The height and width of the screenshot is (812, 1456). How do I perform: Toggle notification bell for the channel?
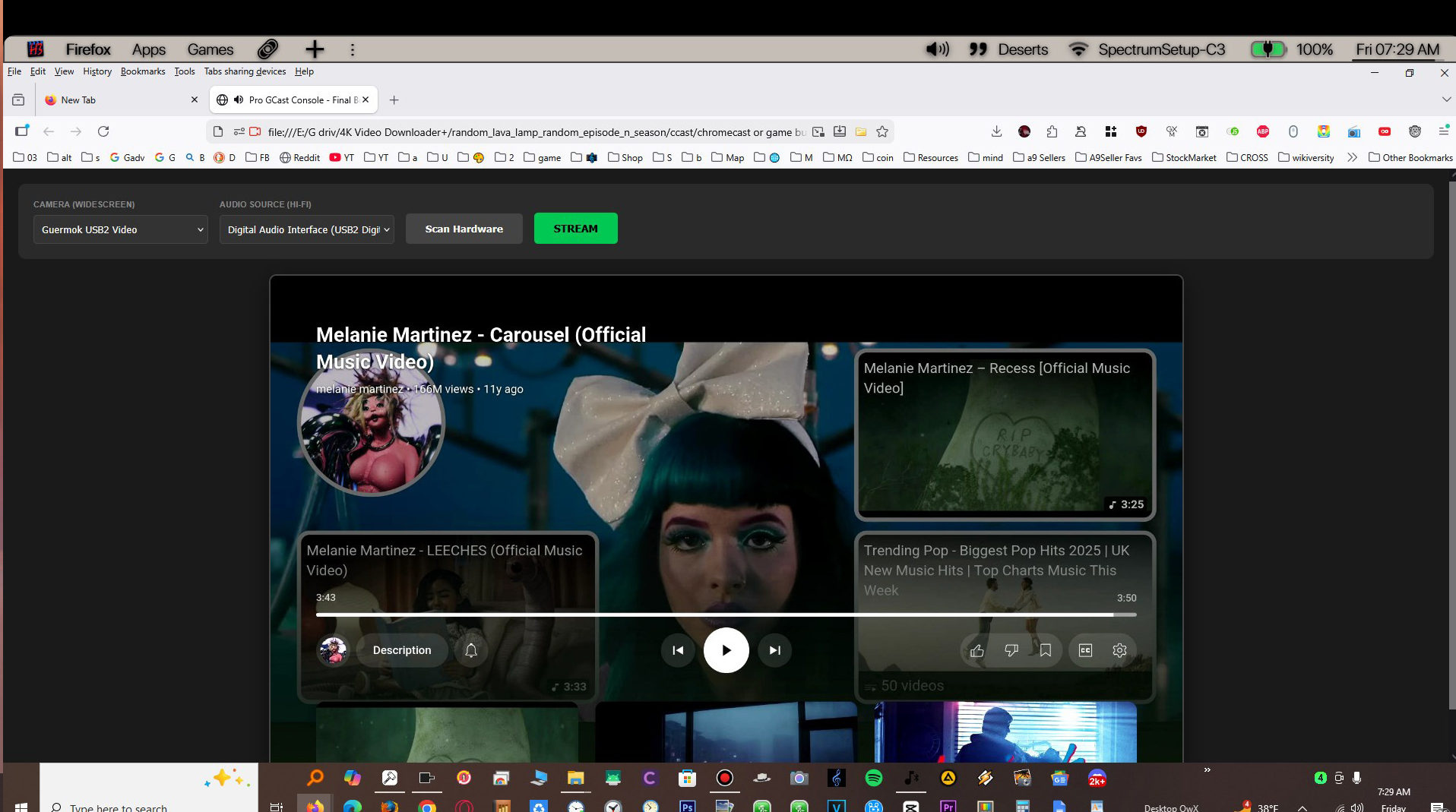(x=471, y=650)
